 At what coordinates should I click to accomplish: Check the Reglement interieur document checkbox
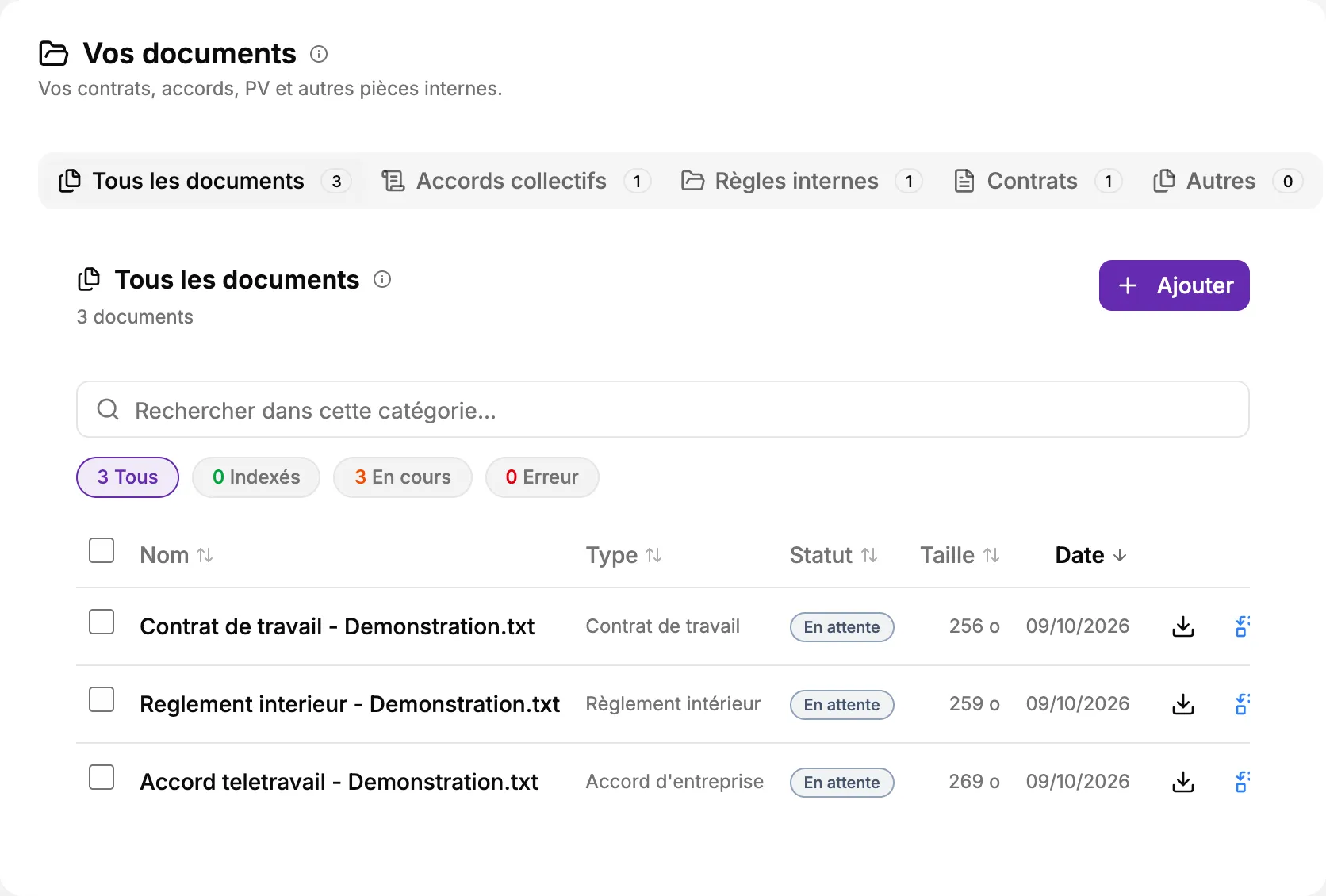point(102,699)
